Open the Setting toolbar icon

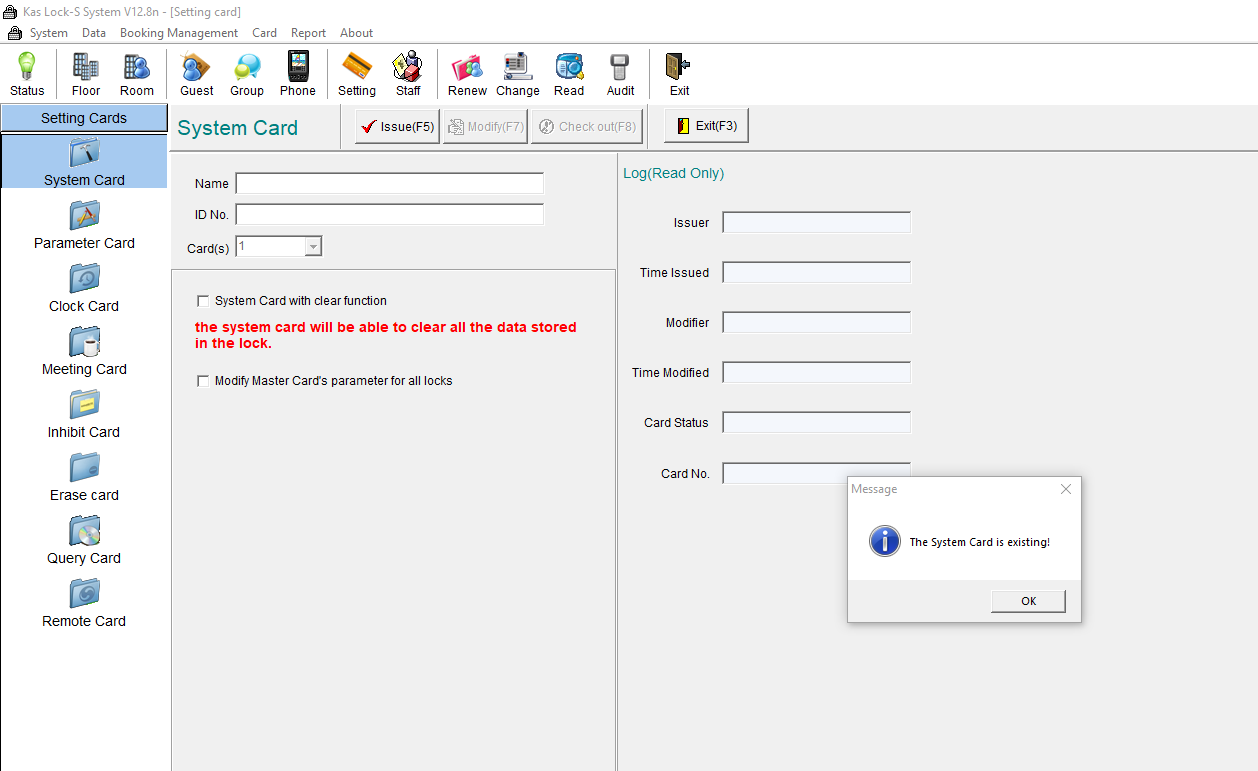point(357,75)
